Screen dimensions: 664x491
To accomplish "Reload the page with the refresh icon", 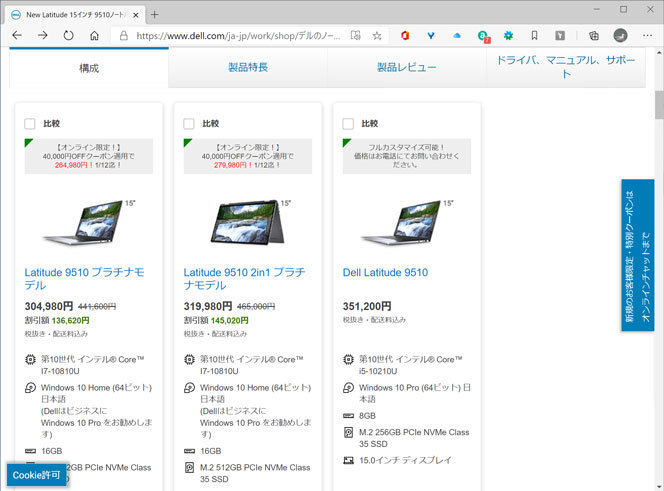I will (x=68, y=36).
